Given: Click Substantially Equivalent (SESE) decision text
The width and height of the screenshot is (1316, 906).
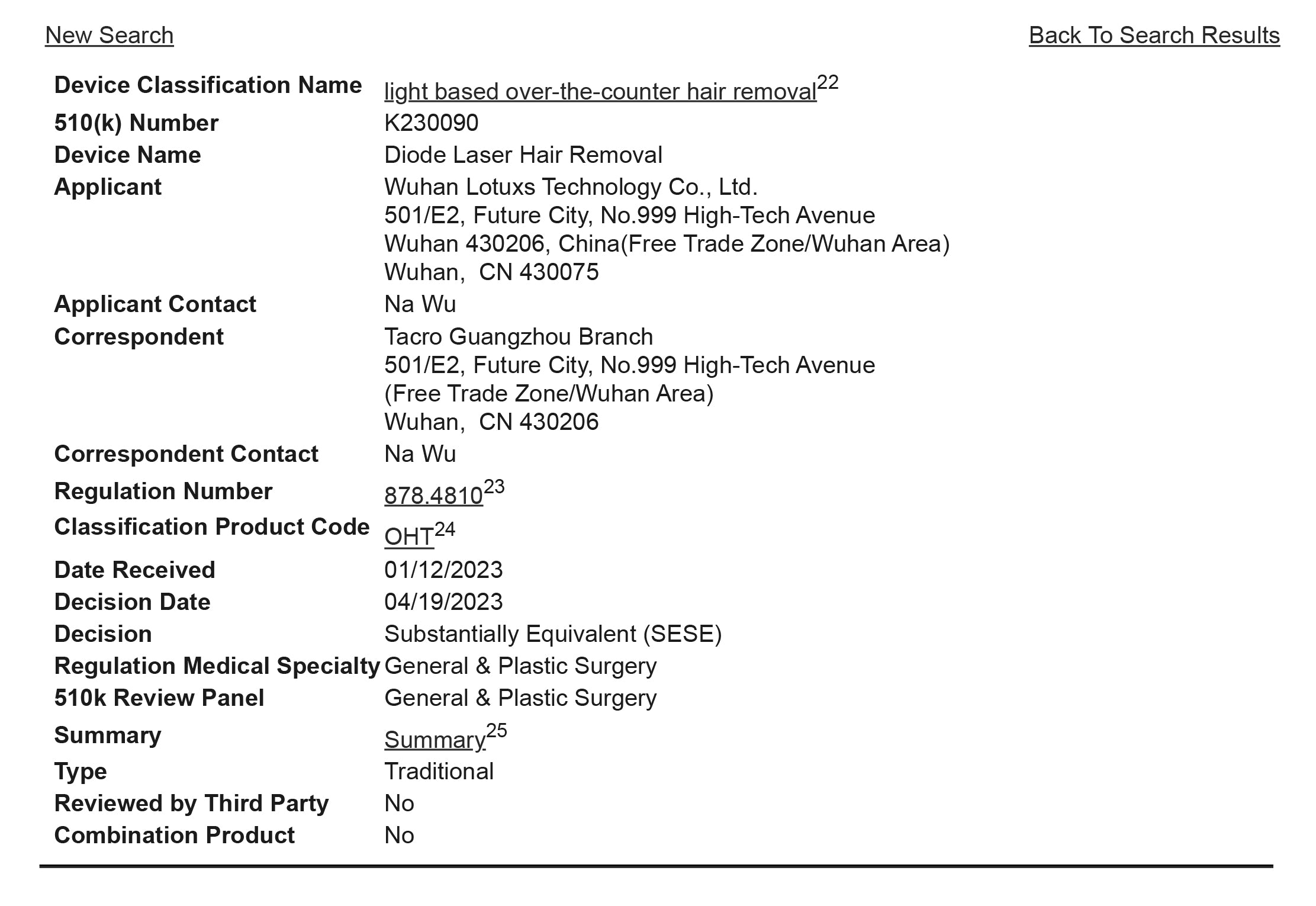Looking at the screenshot, I should point(552,634).
